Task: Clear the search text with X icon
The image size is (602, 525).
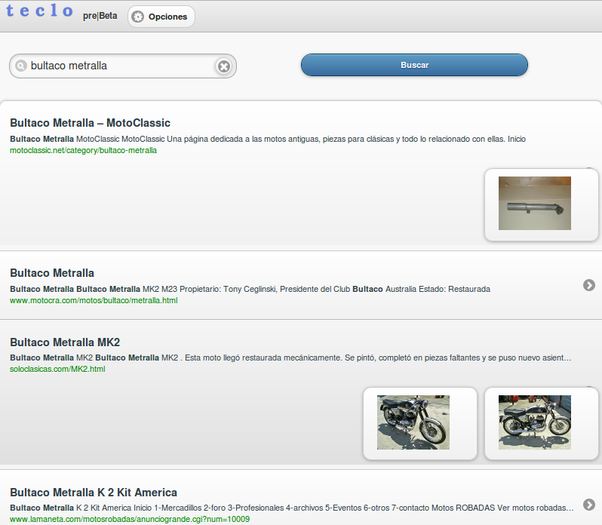Action: point(224,66)
